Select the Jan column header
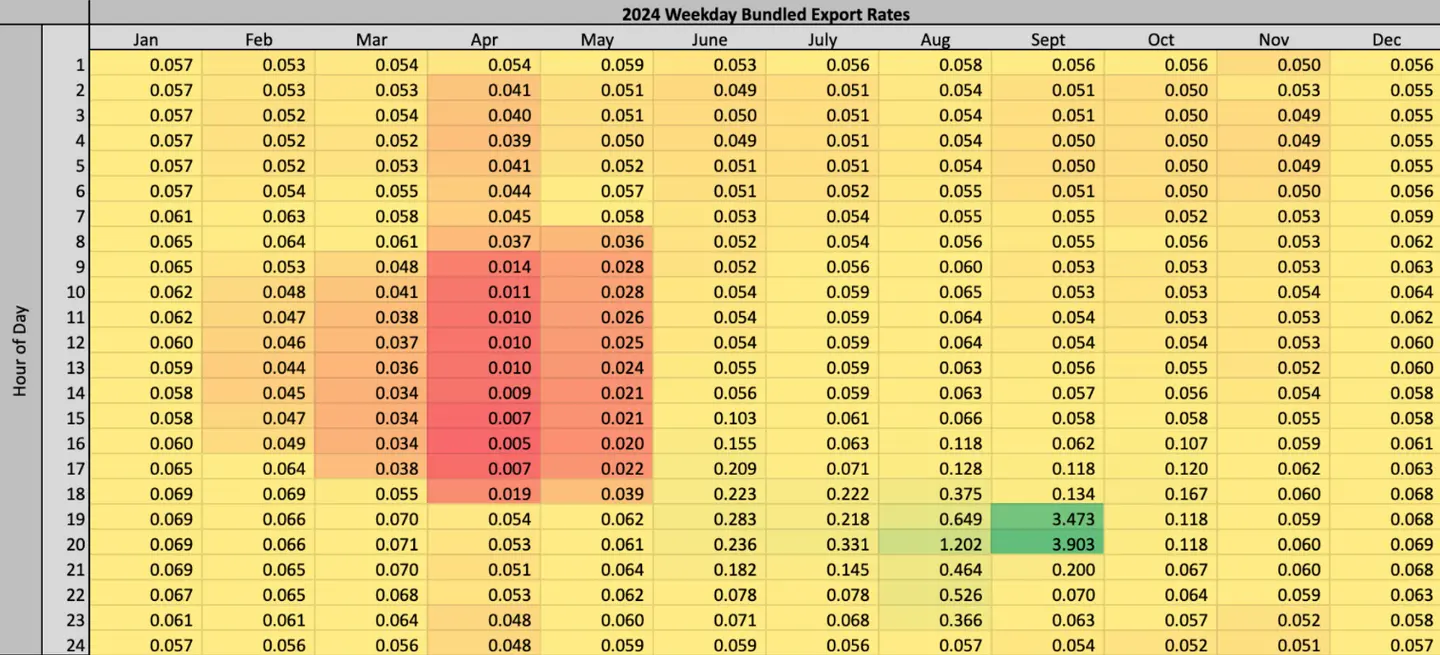Image resolution: width=1440 pixels, height=655 pixels. coord(146,40)
